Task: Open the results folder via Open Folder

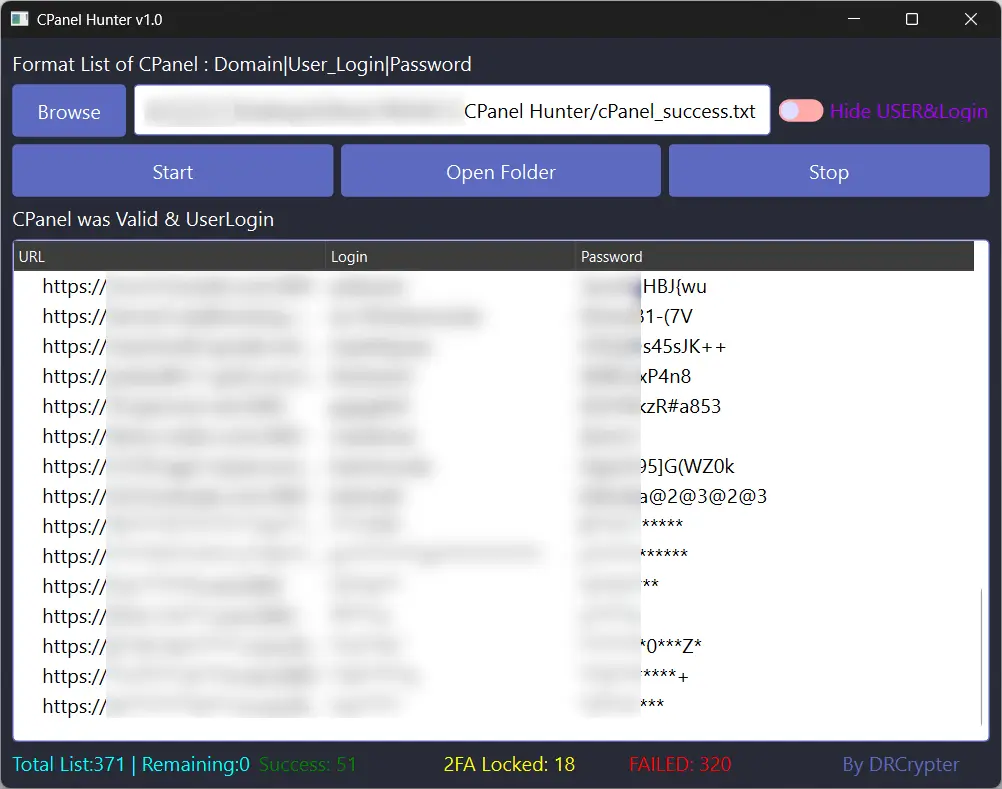Action: (500, 170)
